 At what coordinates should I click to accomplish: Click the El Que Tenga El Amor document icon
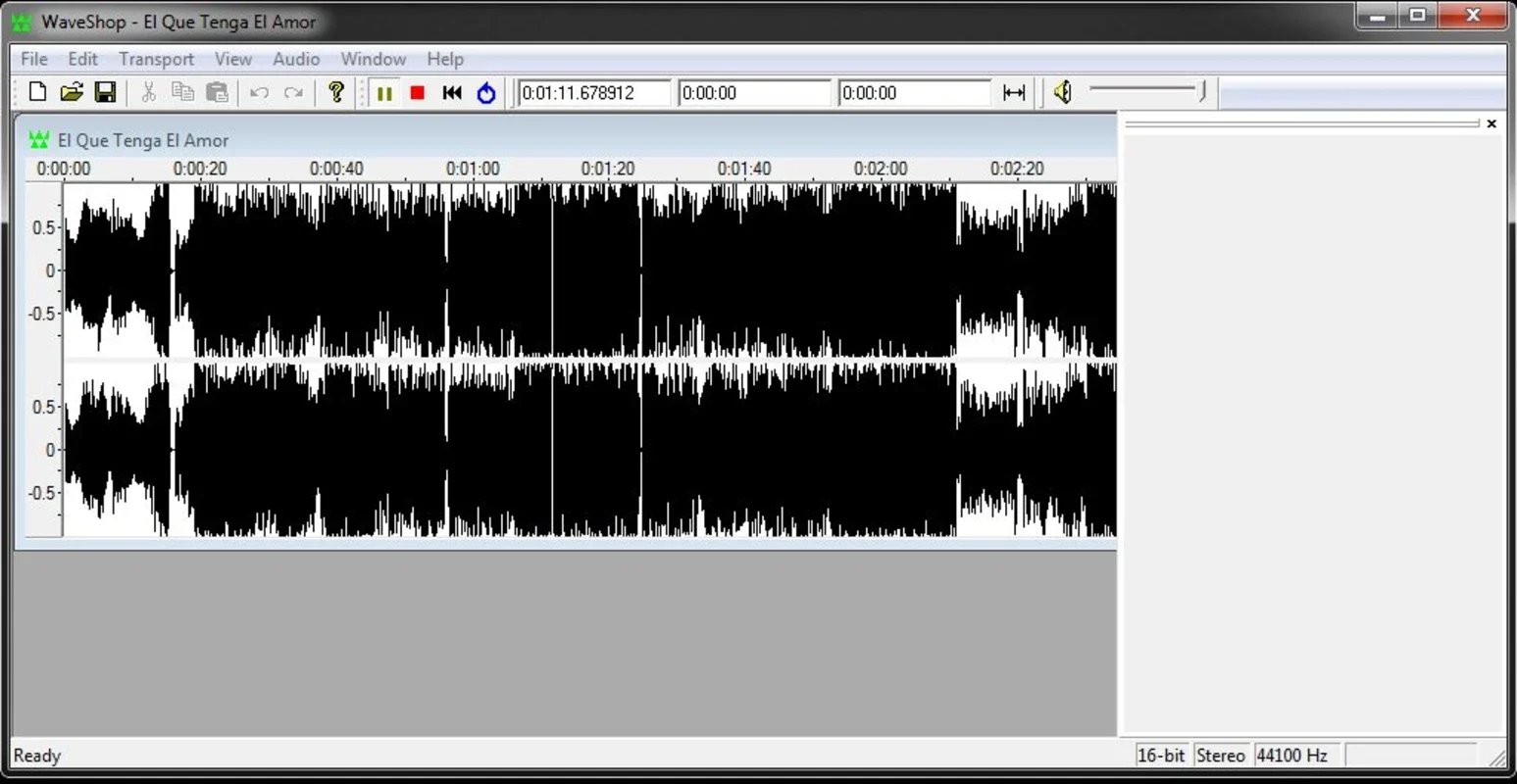(39, 140)
